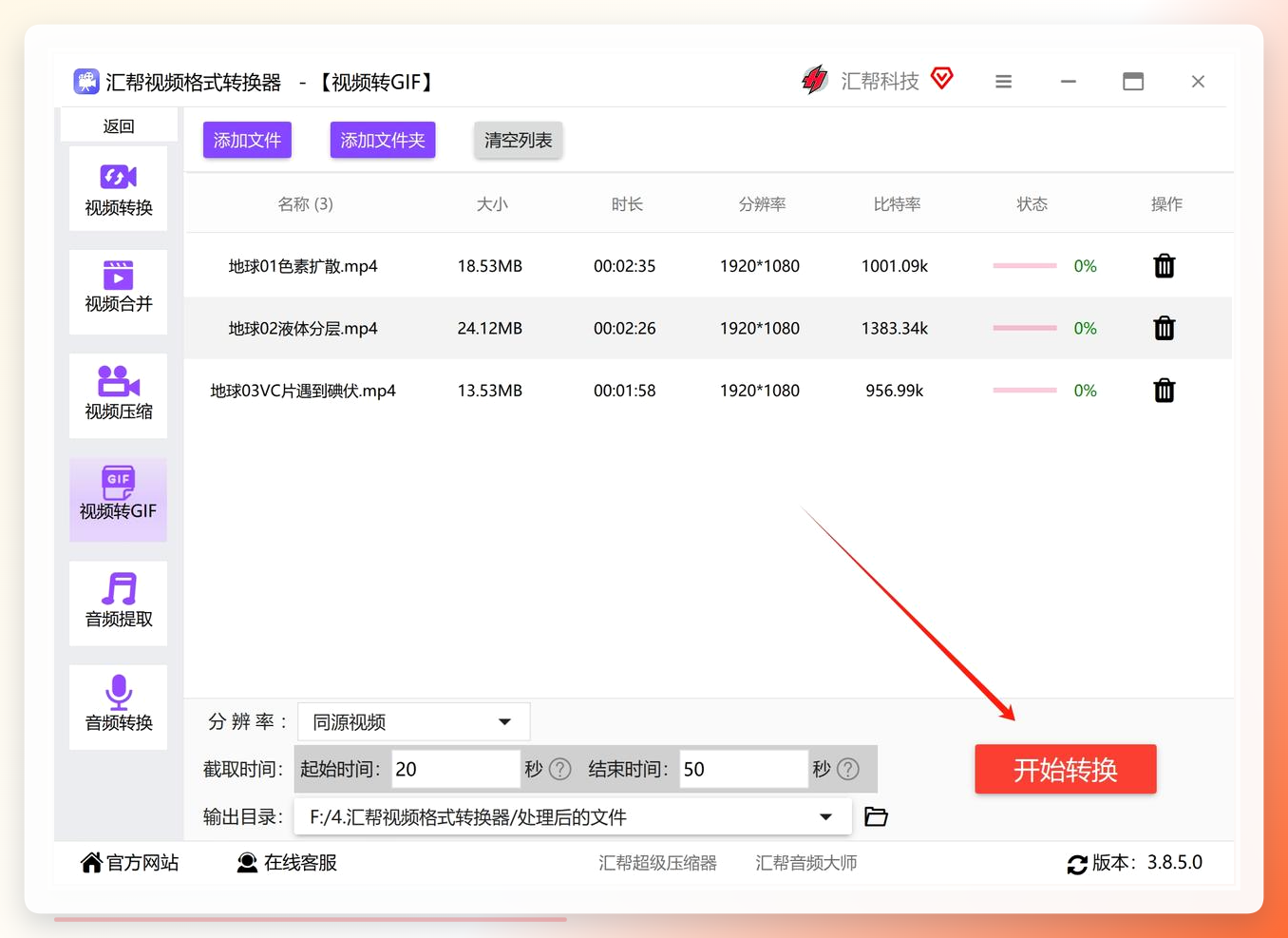Open the 音频转换 tool in sidebar

(118, 707)
